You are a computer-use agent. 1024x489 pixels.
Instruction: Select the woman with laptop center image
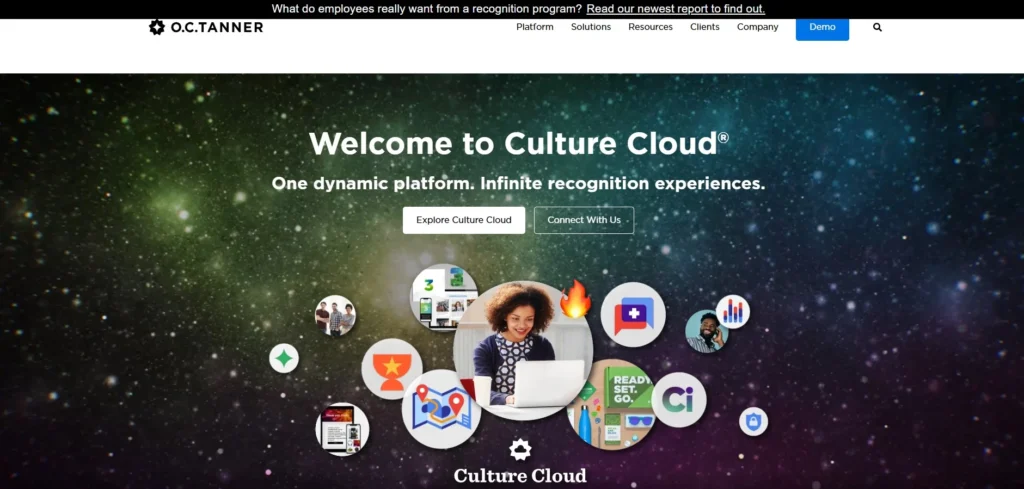coord(523,351)
